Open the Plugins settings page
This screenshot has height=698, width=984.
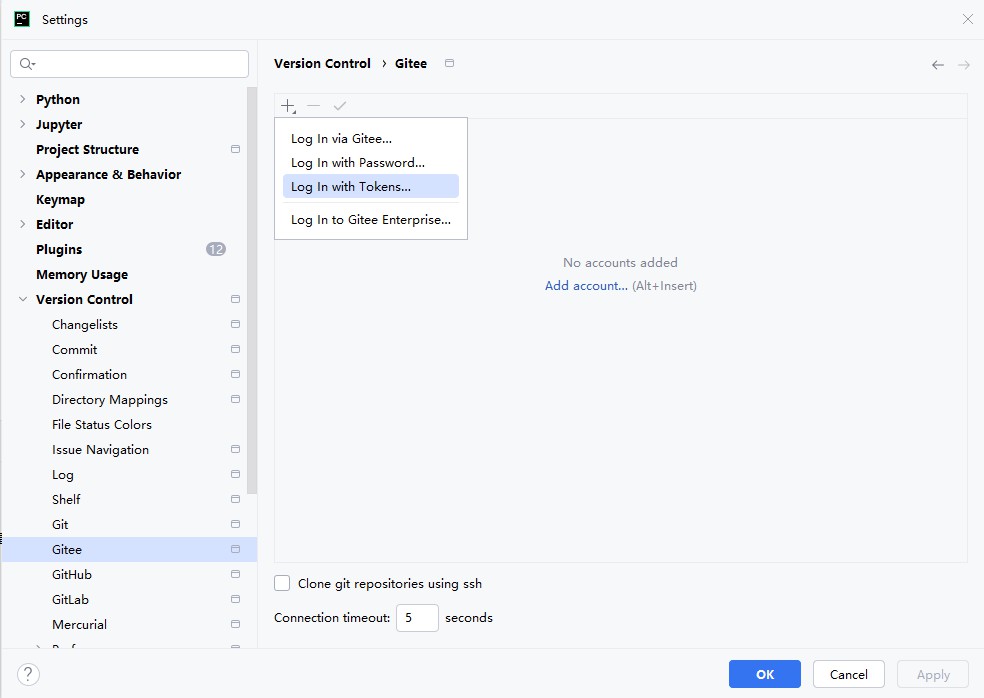click(59, 249)
